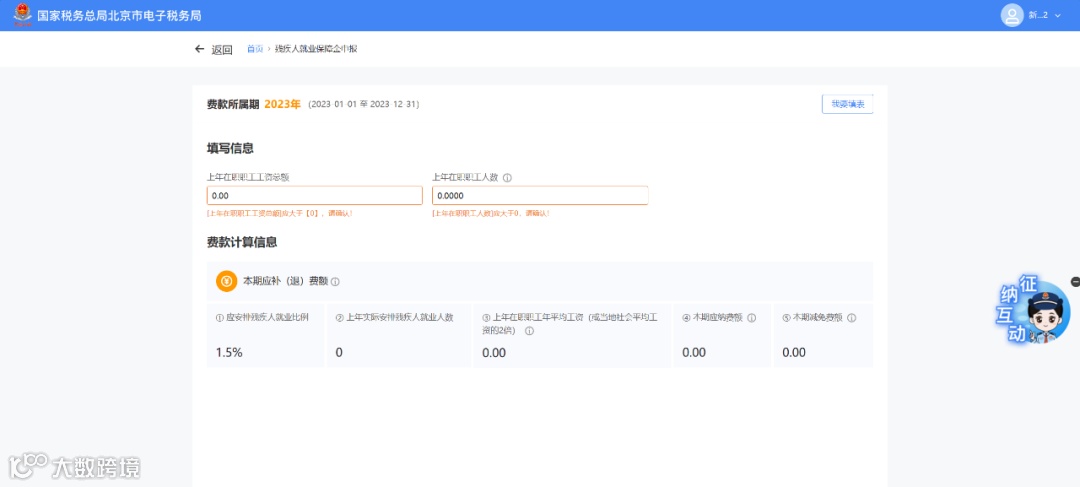Click the 0.00 under 本期减免费额
This screenshot has height=487, width=1080.
click(x=793, y=353)
